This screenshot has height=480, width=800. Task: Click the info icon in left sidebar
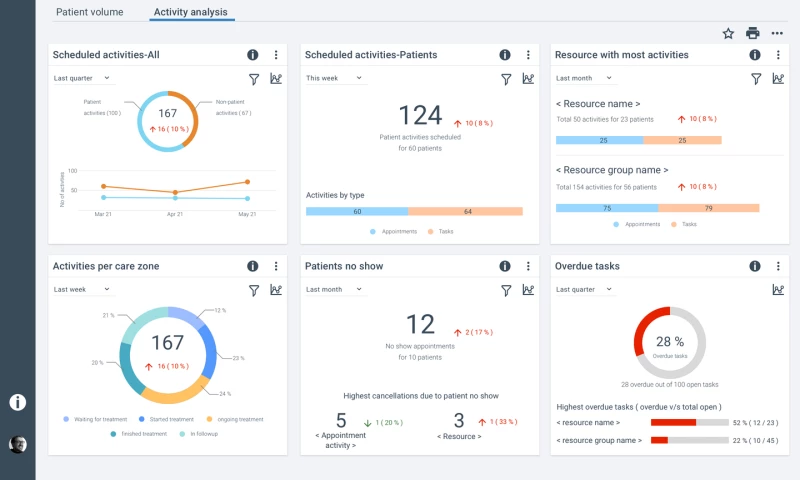point(17,402)
